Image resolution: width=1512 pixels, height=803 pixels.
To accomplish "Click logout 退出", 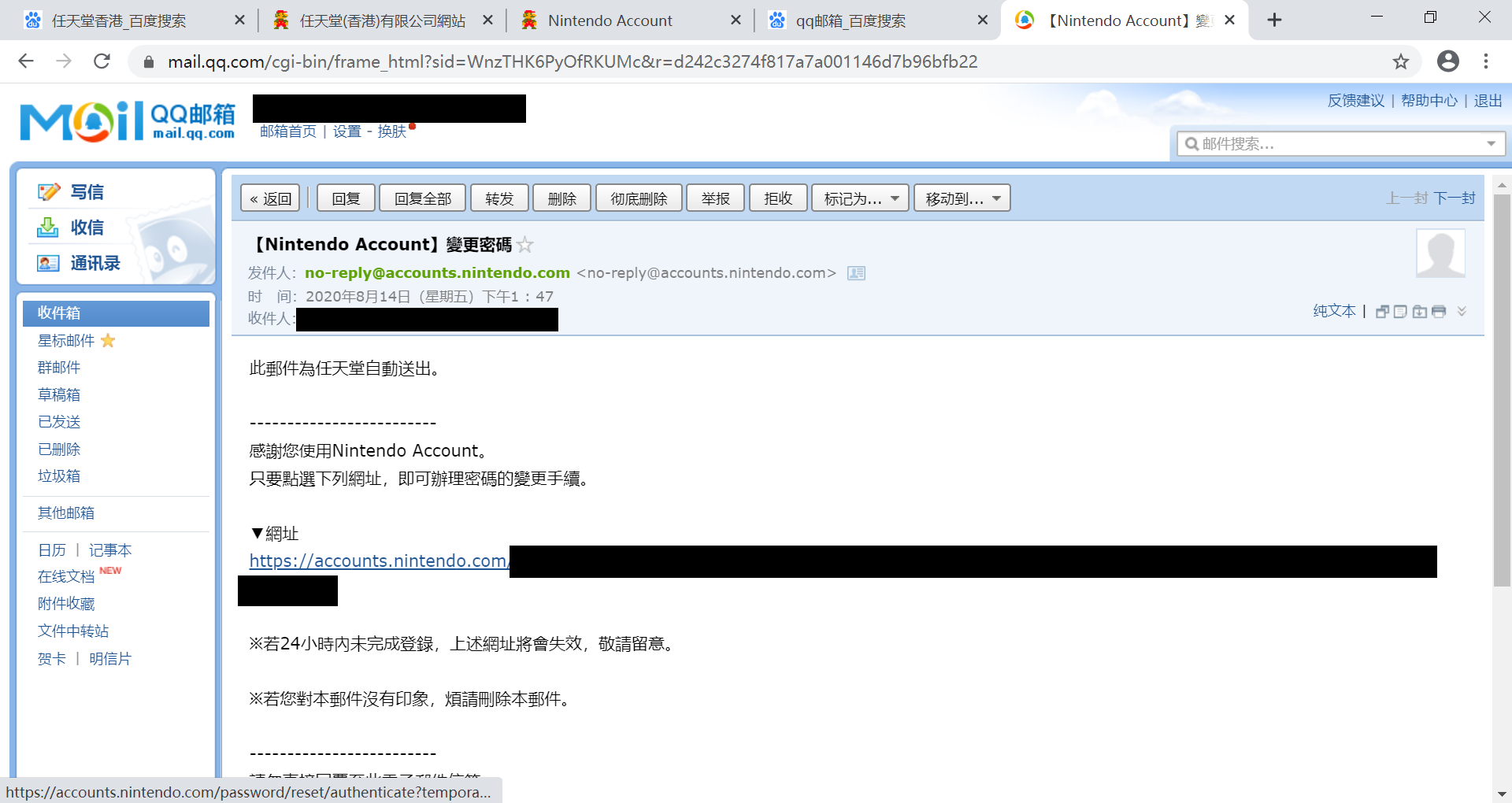I will pos(1488,101).
